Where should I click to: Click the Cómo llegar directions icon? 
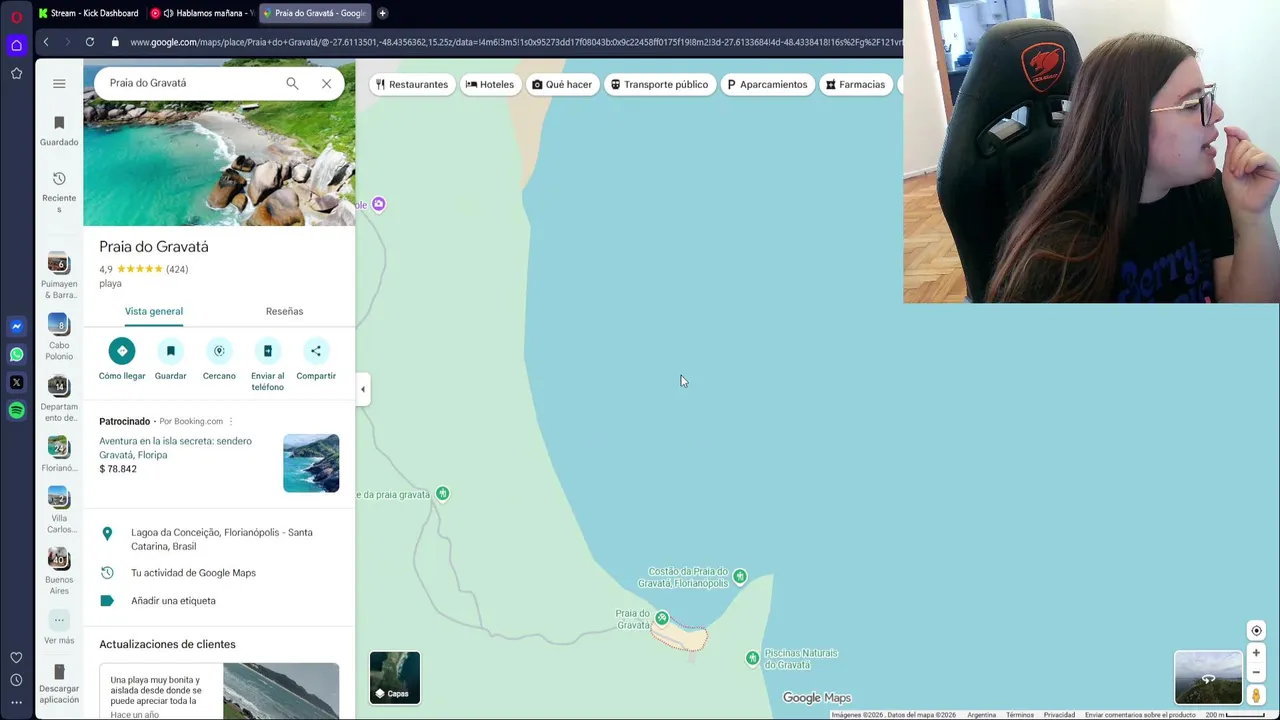point(122,351)
